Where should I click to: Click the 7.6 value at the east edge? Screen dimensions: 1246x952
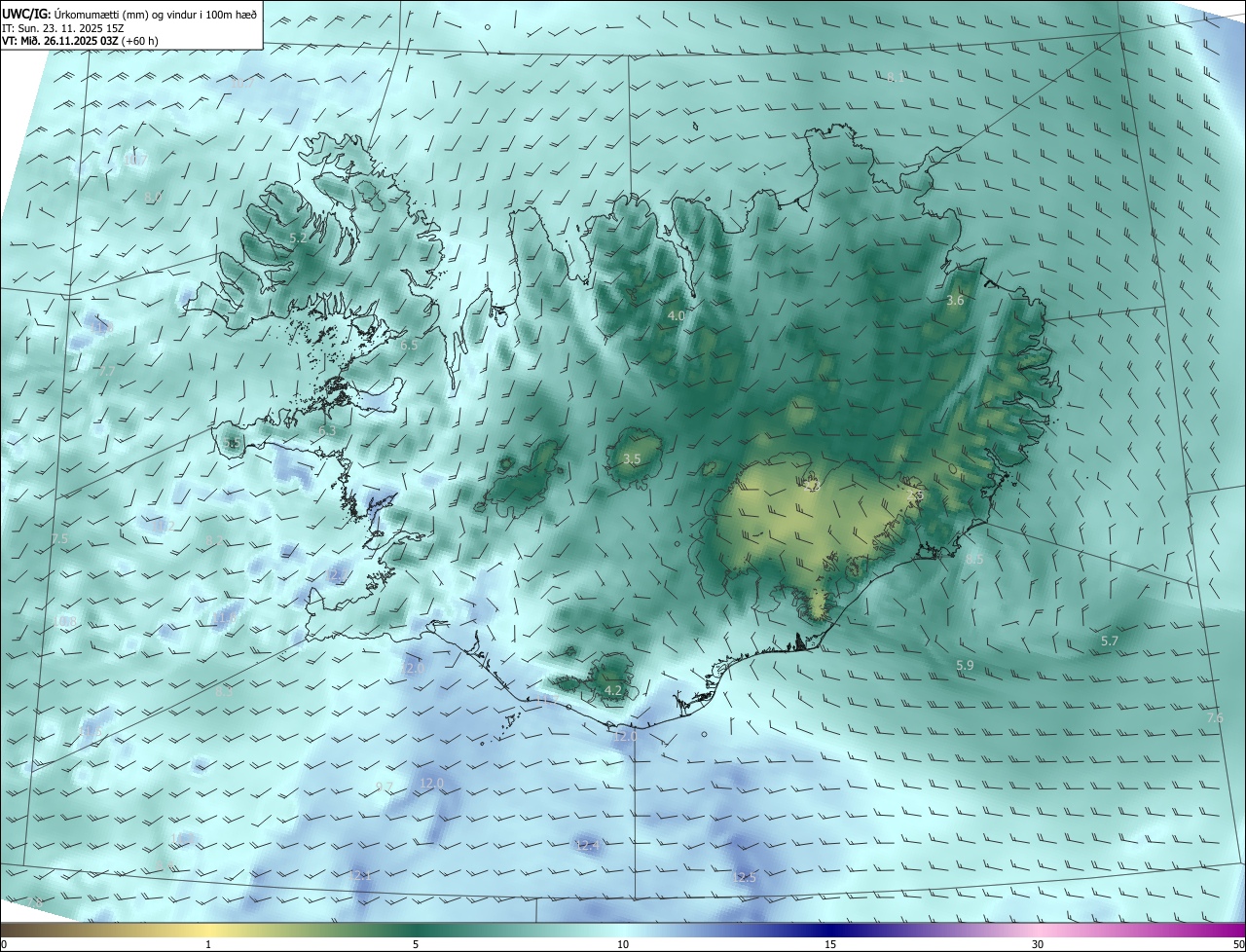(x=1215, y=717)
